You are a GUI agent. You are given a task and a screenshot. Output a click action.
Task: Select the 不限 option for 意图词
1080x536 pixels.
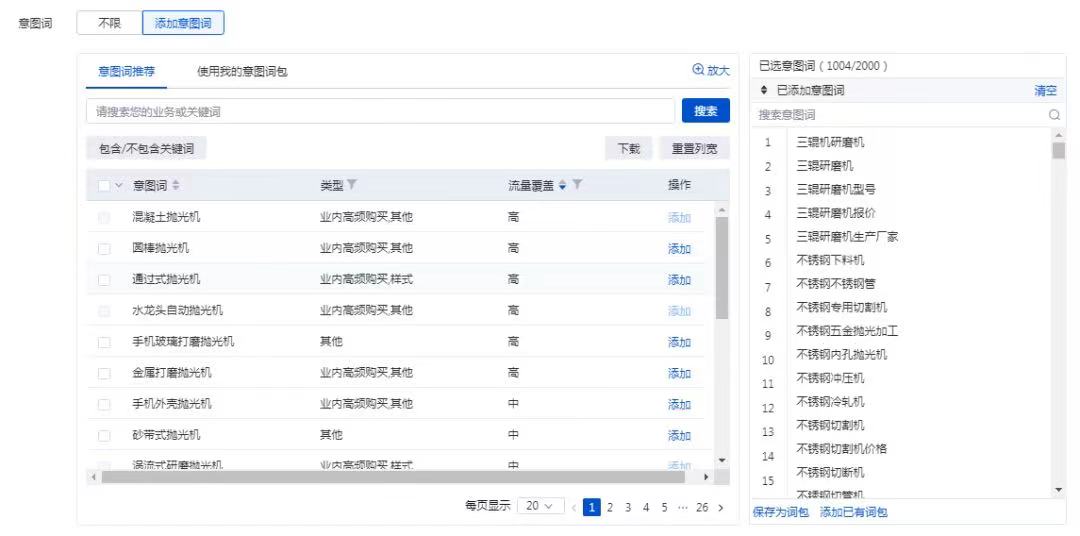click(110, 23)
